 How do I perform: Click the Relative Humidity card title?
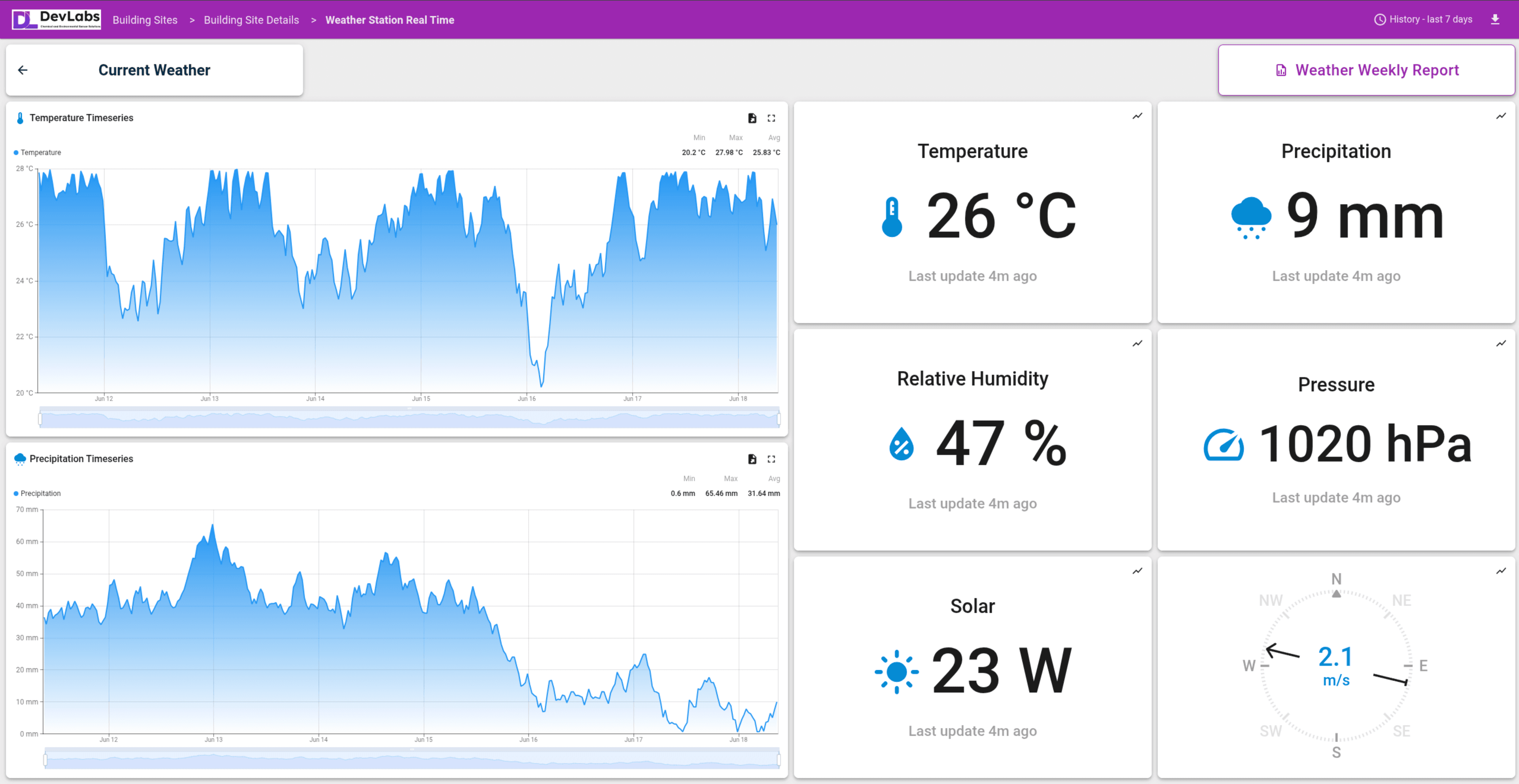tap(972, 378)
